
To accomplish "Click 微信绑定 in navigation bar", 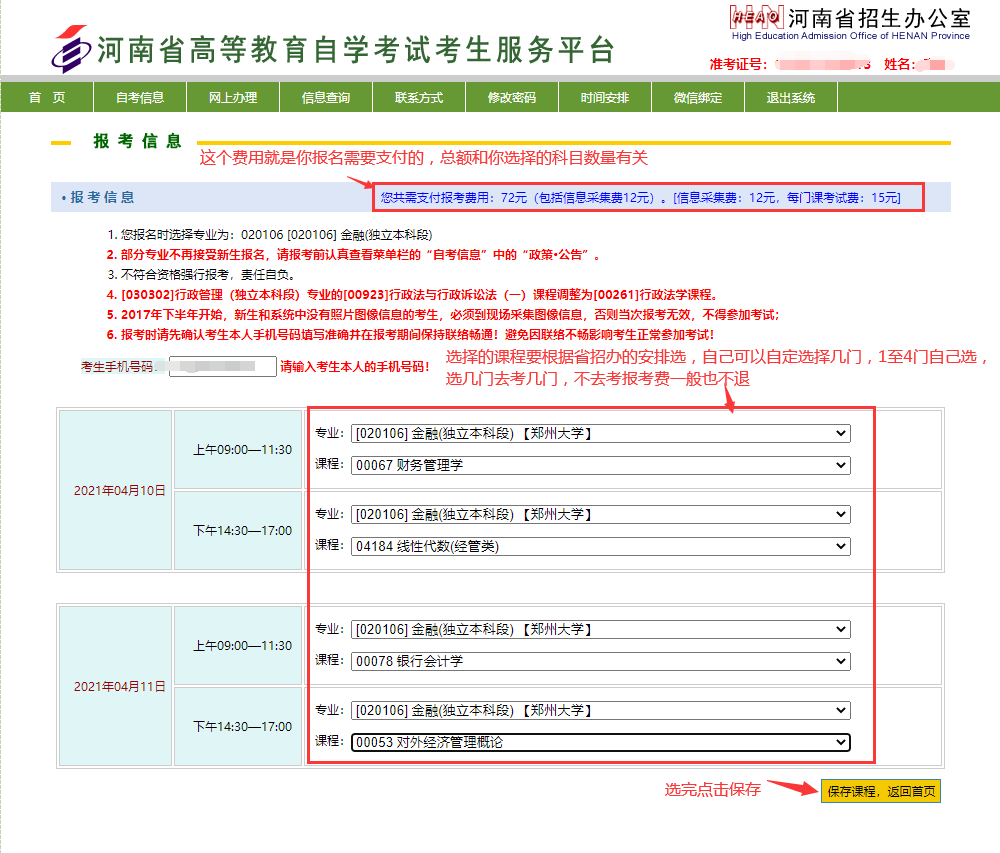I will click(698, 97).
